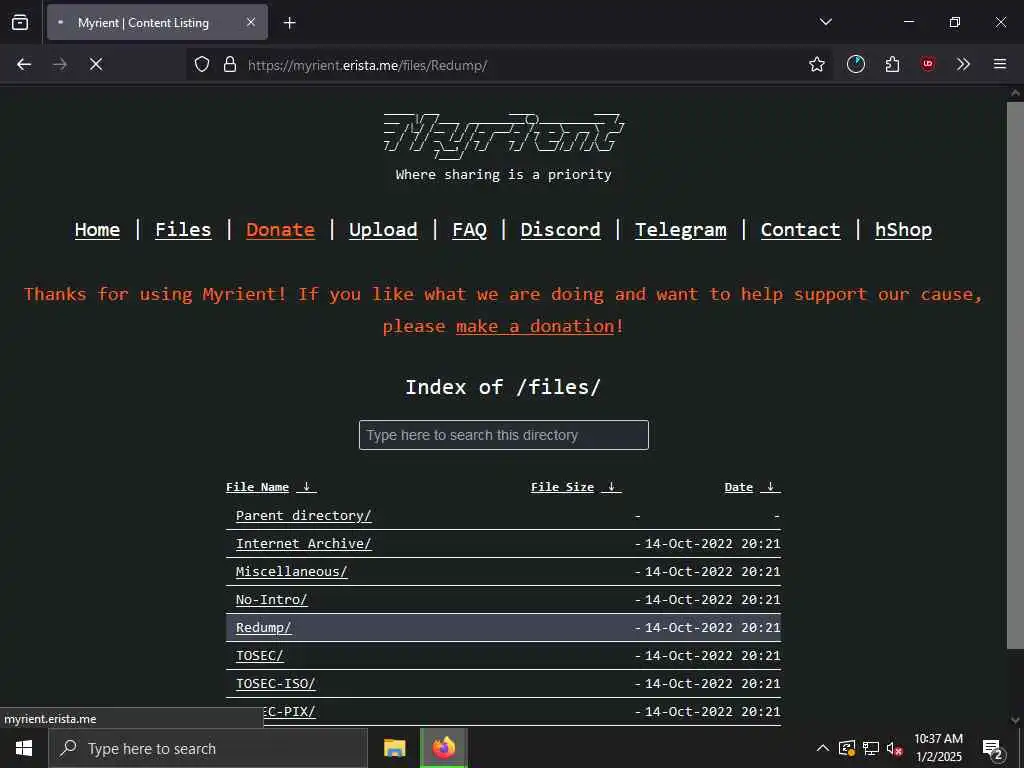Open Firefox View tabs overview icon
This screenshot has height=768, width=1024.
tap(20, 22)
